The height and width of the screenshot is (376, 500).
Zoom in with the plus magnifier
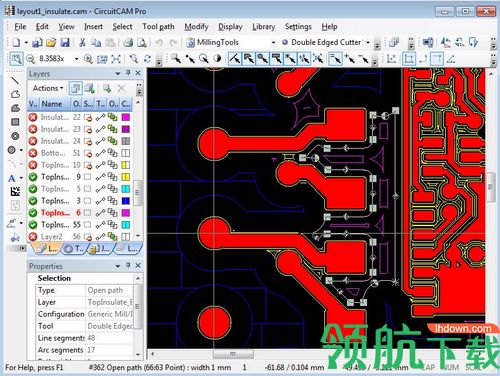tap(88, 59)
